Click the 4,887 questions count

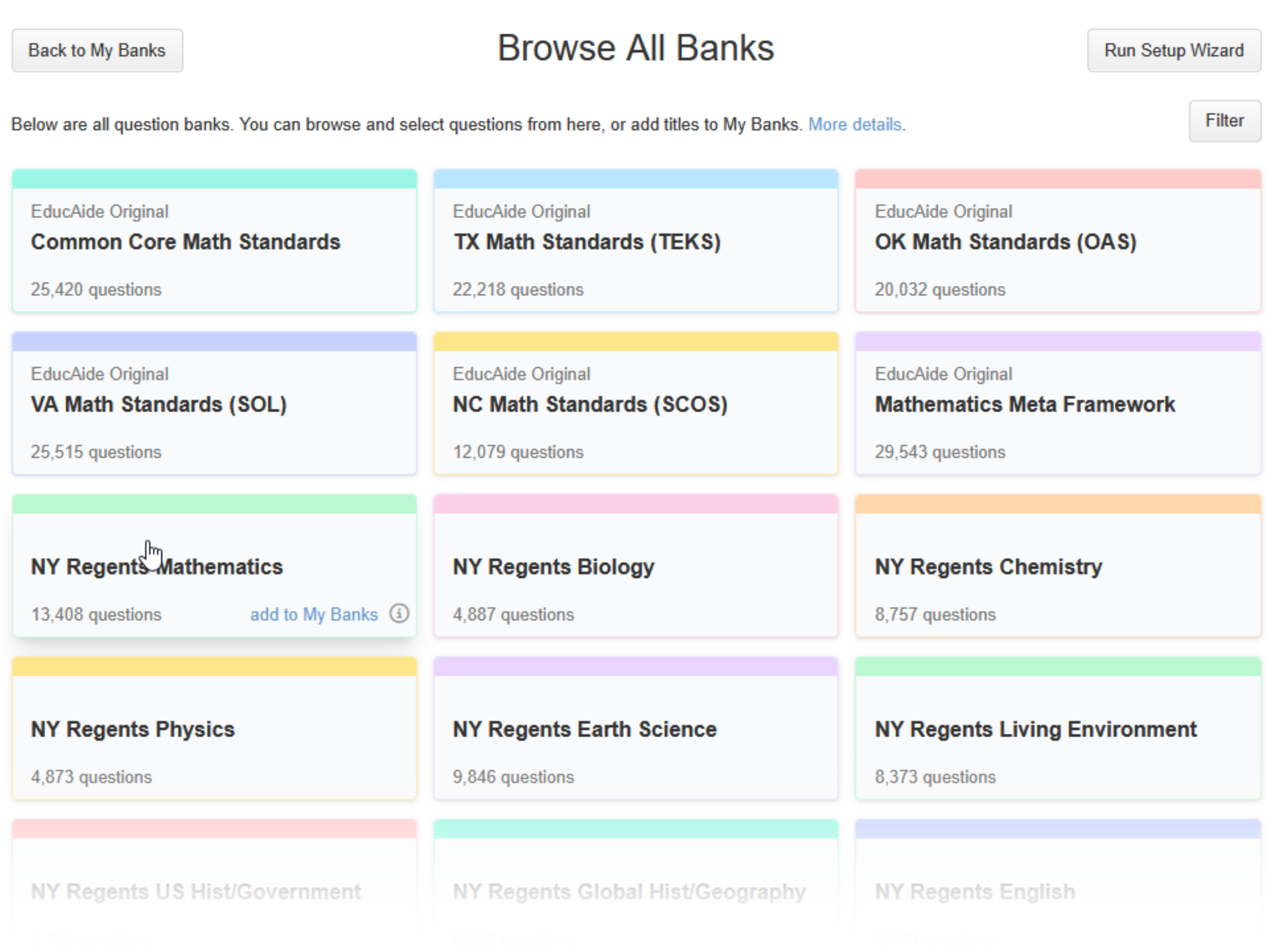(513, 615)
